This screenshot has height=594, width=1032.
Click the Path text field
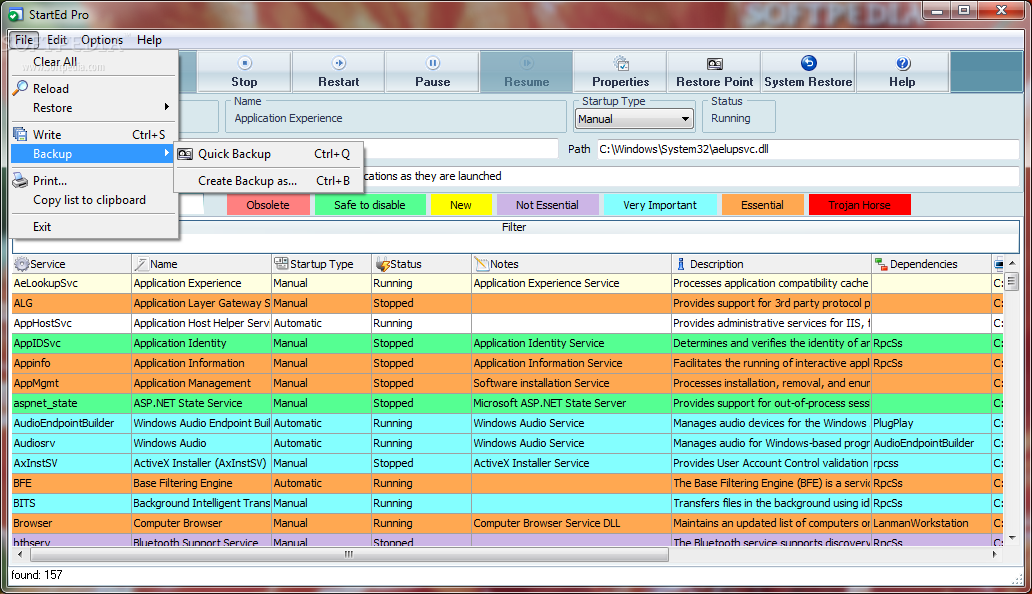click(x=808, y=149)
